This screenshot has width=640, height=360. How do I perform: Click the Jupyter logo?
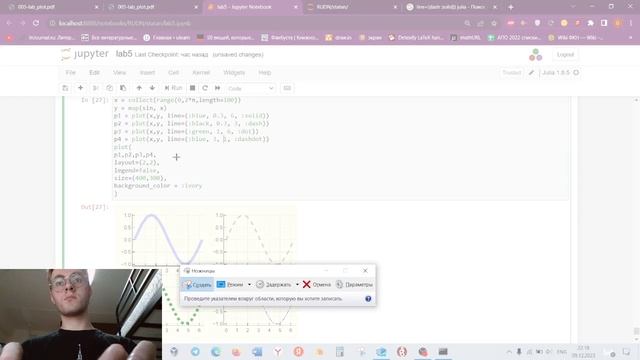[84, 54]
